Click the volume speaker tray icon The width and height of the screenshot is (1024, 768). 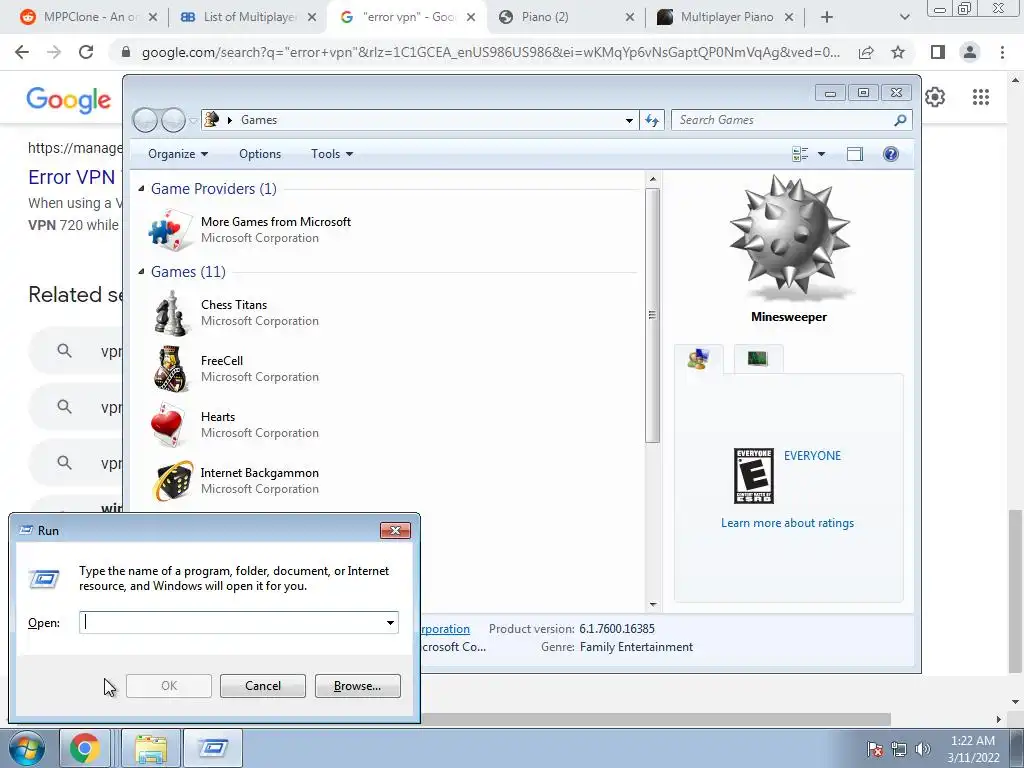click(x=923, y=749)
